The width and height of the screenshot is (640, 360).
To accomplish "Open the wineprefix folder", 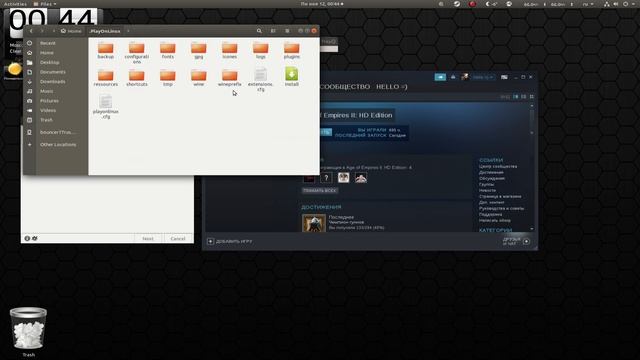I will point(230,78).
